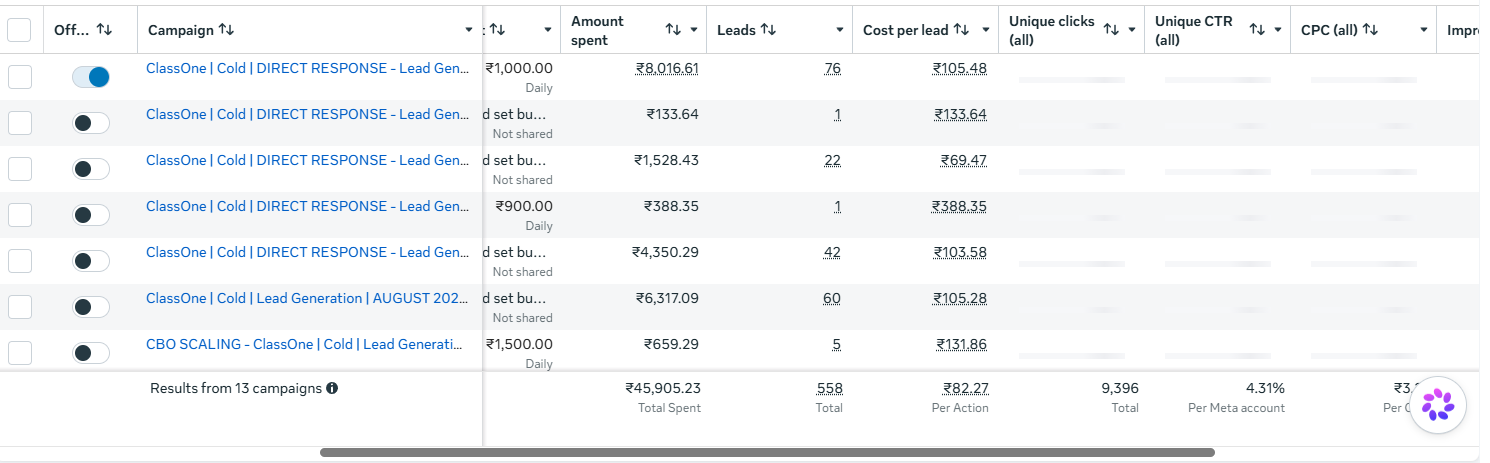Select checkbox of the CBO SCALING campaign

click(19, 353)
